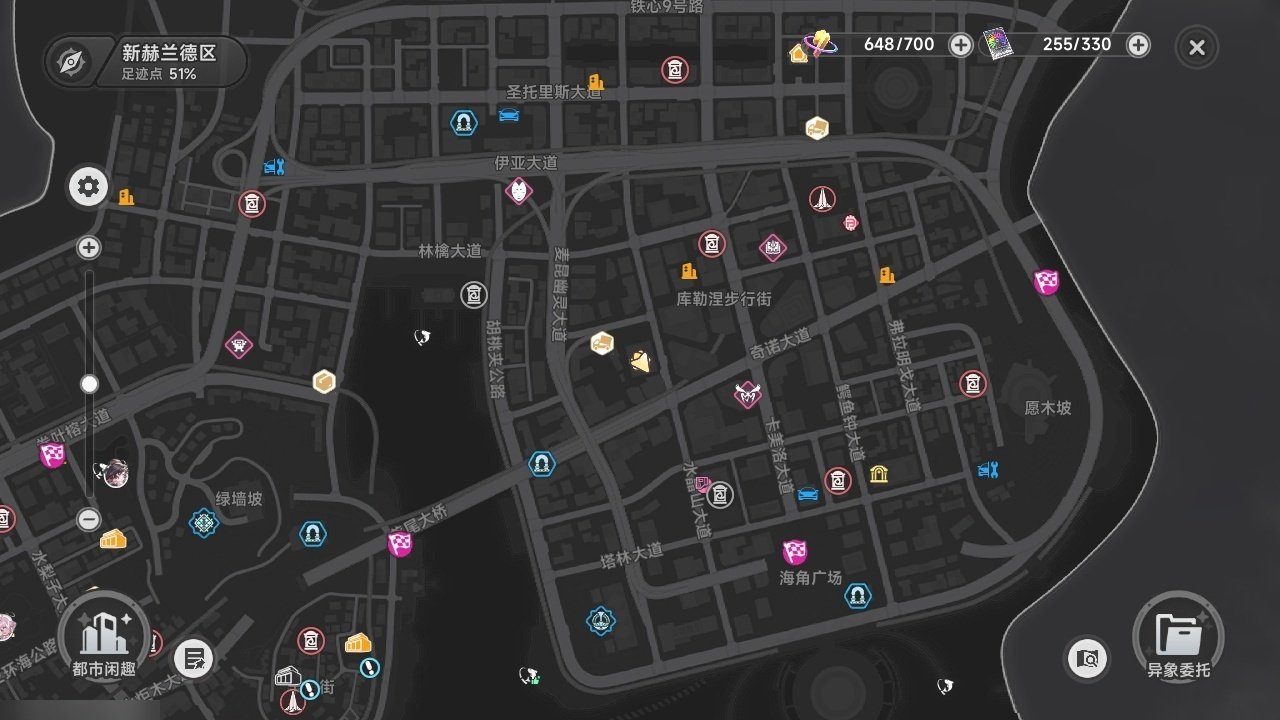
Task: Select the gray marker beside 林檎大道
Action: [x=474, y=295]
